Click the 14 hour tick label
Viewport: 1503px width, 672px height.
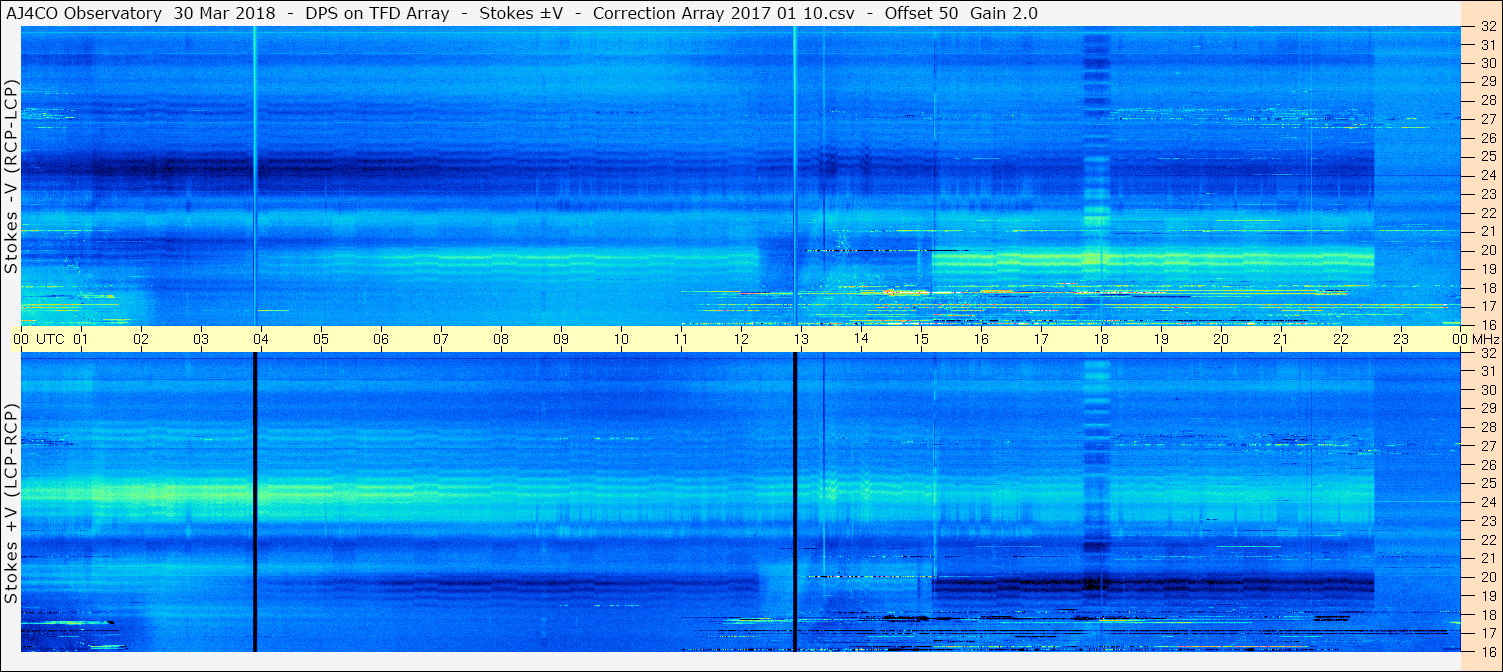[x=861, y=339]
